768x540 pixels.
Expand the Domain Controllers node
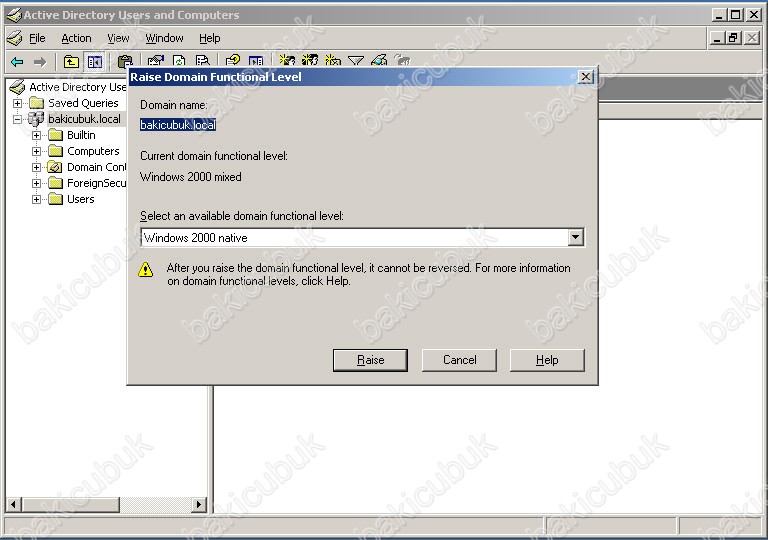[36, 168]
